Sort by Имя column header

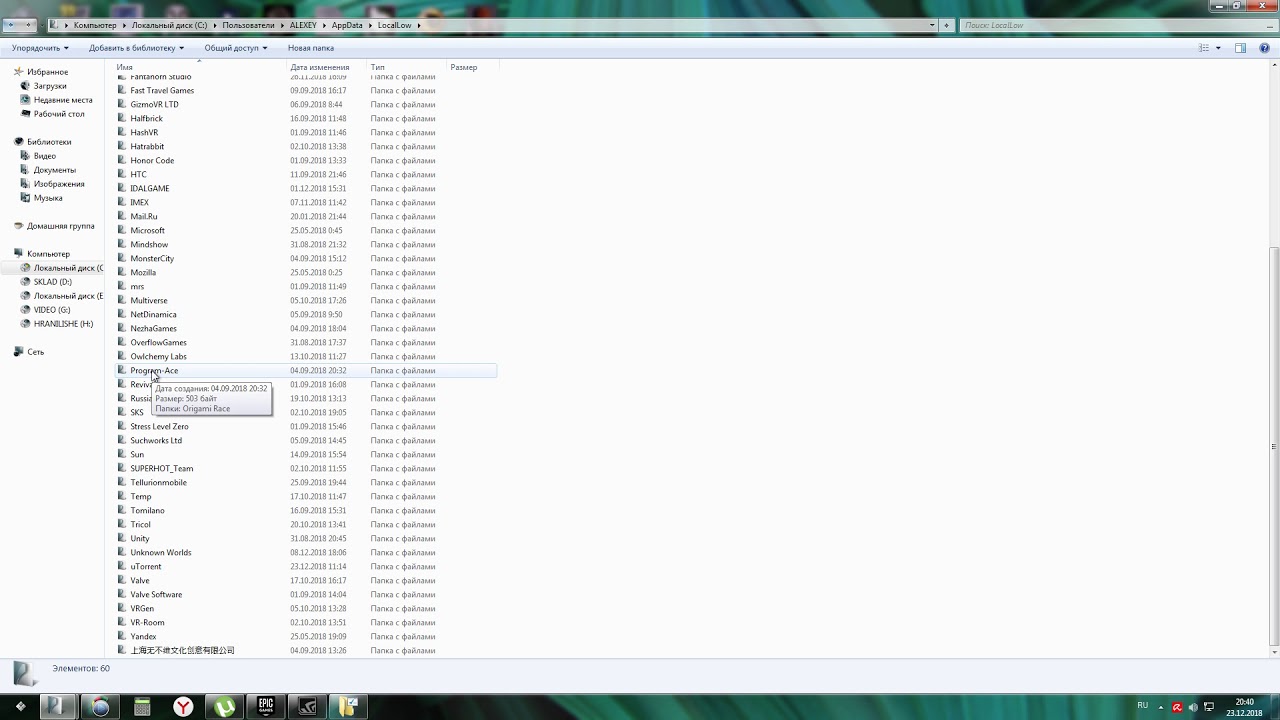(x=200, y=67)
